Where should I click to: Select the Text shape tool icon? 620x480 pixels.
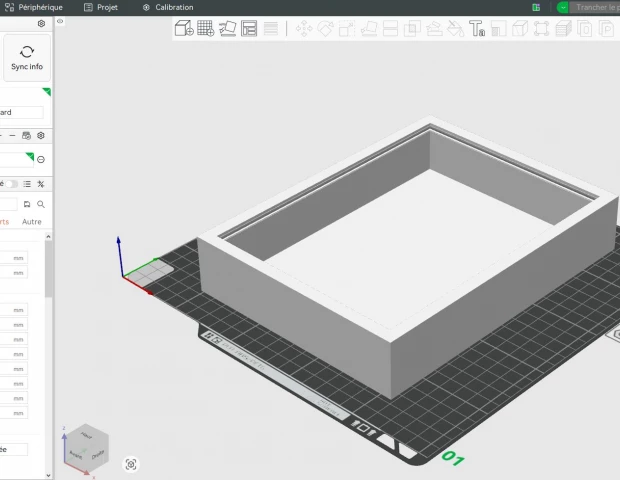coord(477,29)
